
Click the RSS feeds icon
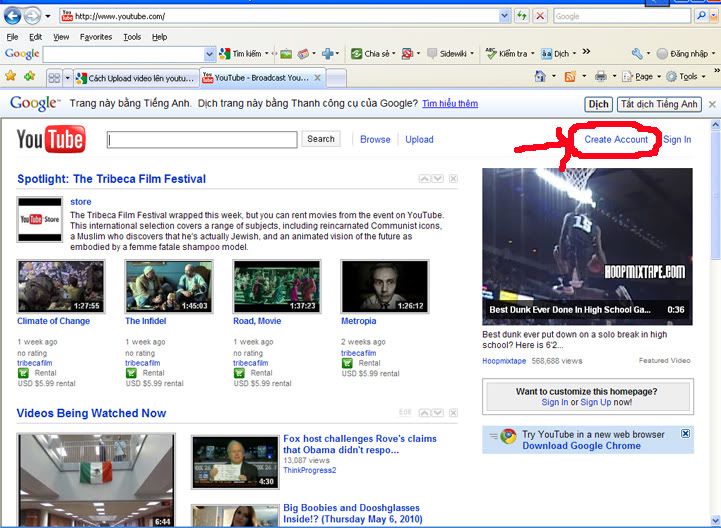570,76
